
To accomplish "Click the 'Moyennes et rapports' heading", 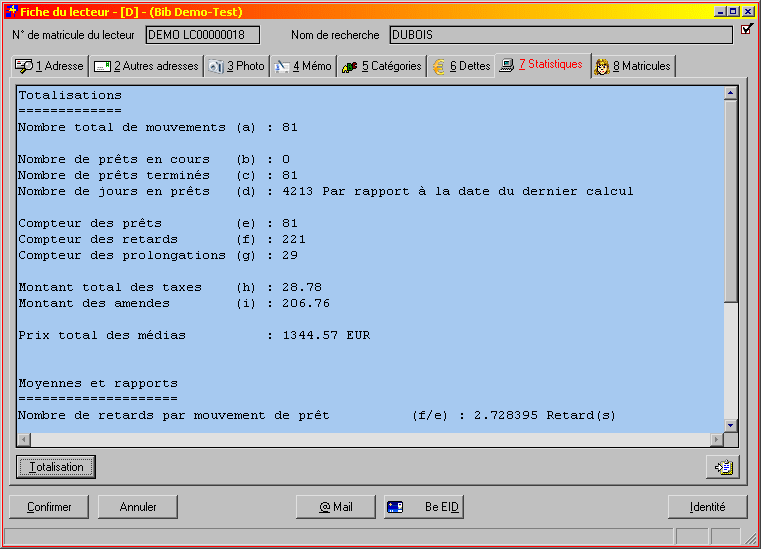I will point(98,383).
